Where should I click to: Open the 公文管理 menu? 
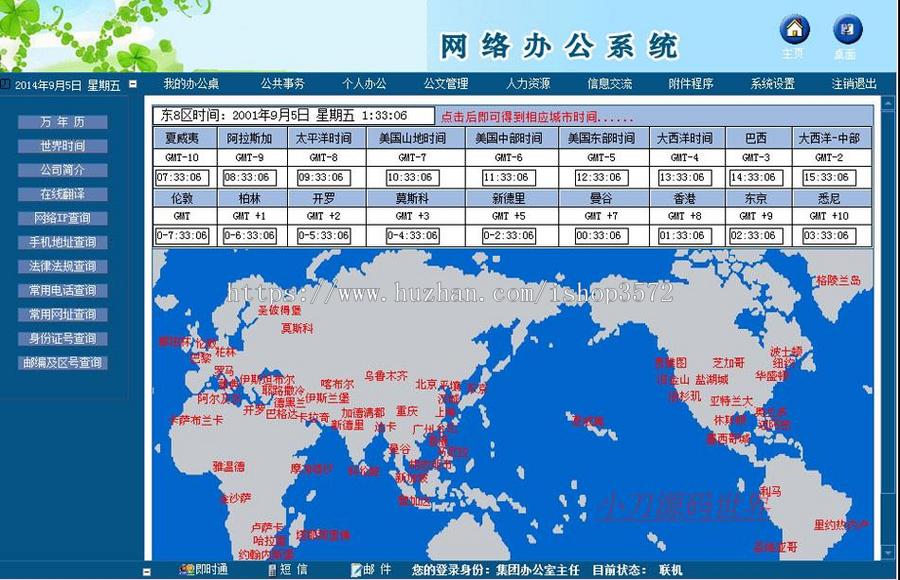point(446,84)
